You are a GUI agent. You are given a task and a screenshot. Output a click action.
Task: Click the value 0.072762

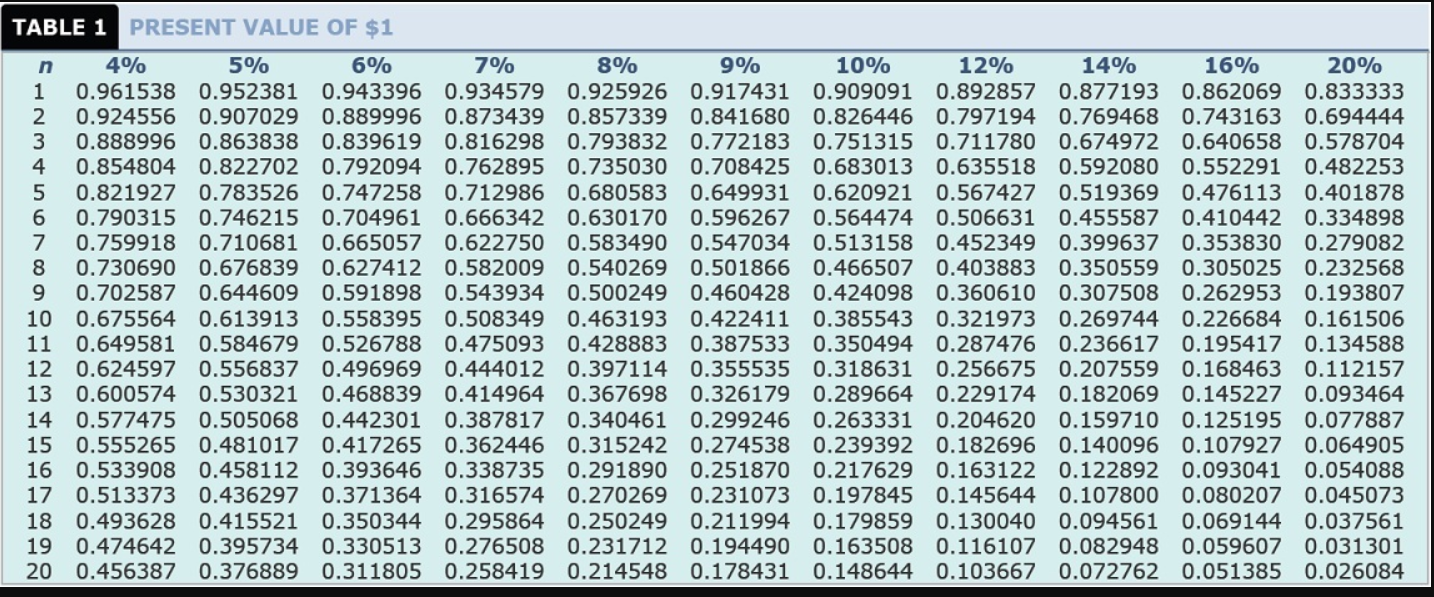(1109, 572)
